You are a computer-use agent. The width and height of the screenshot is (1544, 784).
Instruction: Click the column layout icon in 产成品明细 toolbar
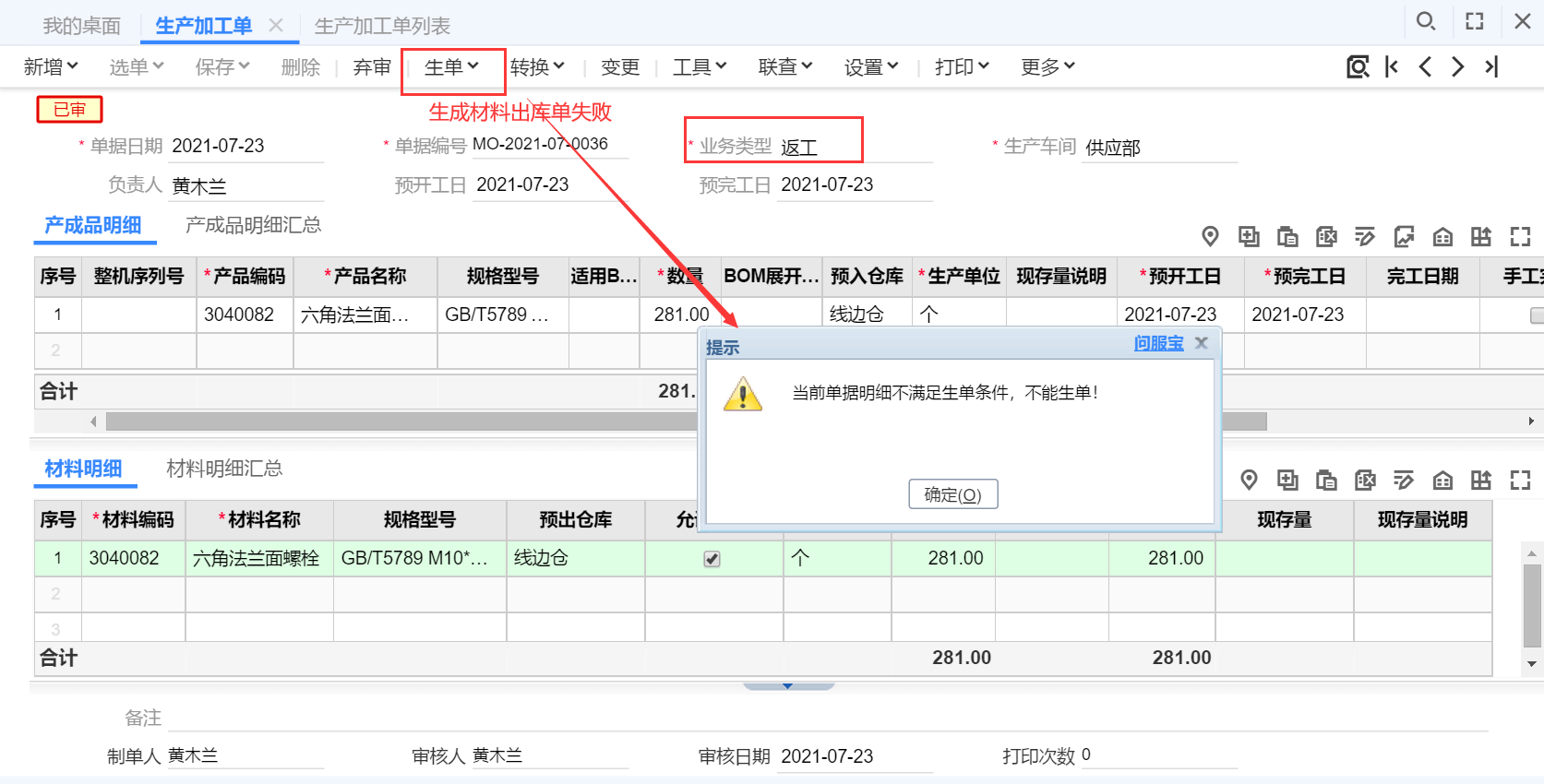pos(1481,237)
